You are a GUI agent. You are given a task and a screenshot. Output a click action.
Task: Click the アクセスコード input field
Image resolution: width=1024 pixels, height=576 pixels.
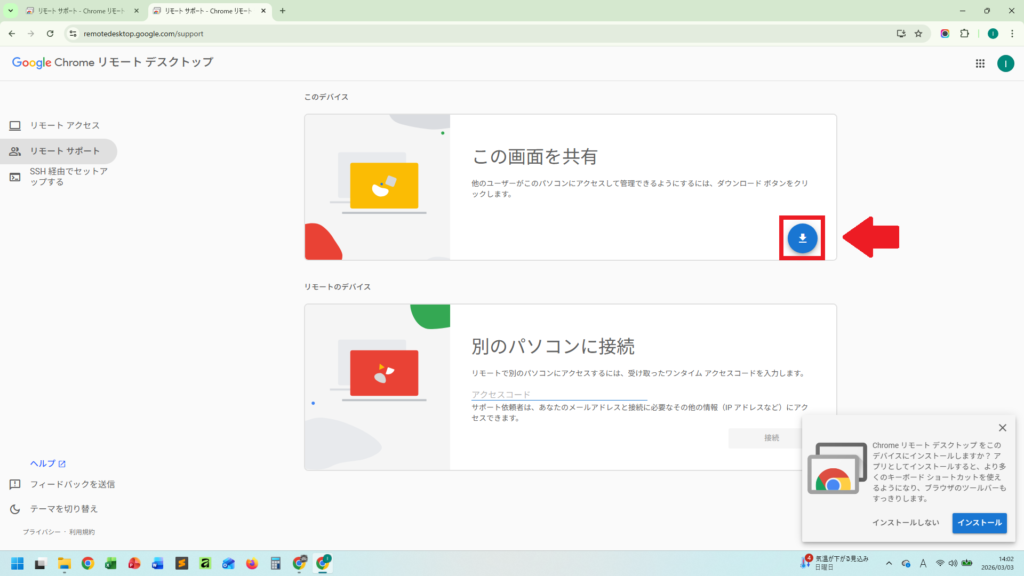(x=559, y=394)
